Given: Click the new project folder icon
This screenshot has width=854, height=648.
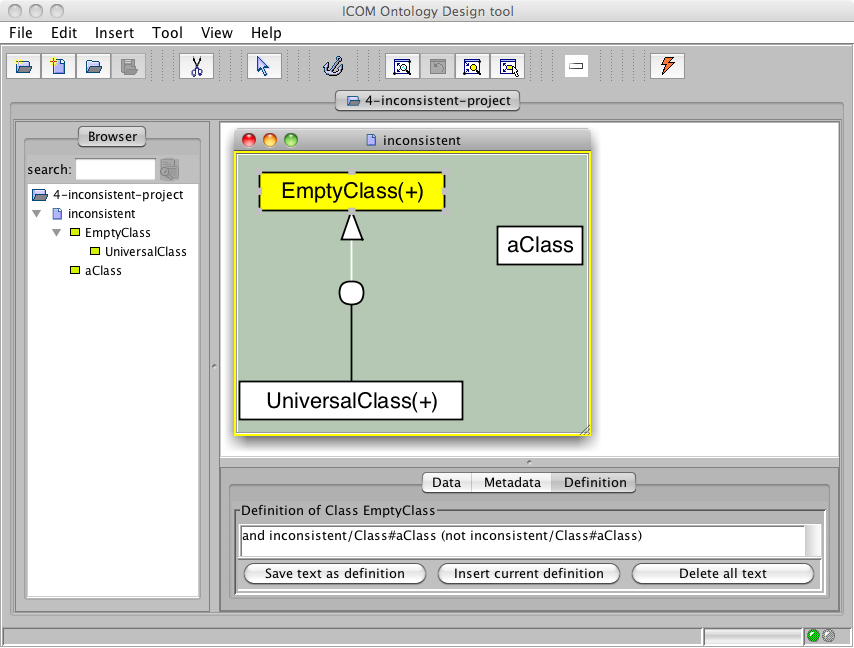Looking at the screenshot, I should [23, 66].
